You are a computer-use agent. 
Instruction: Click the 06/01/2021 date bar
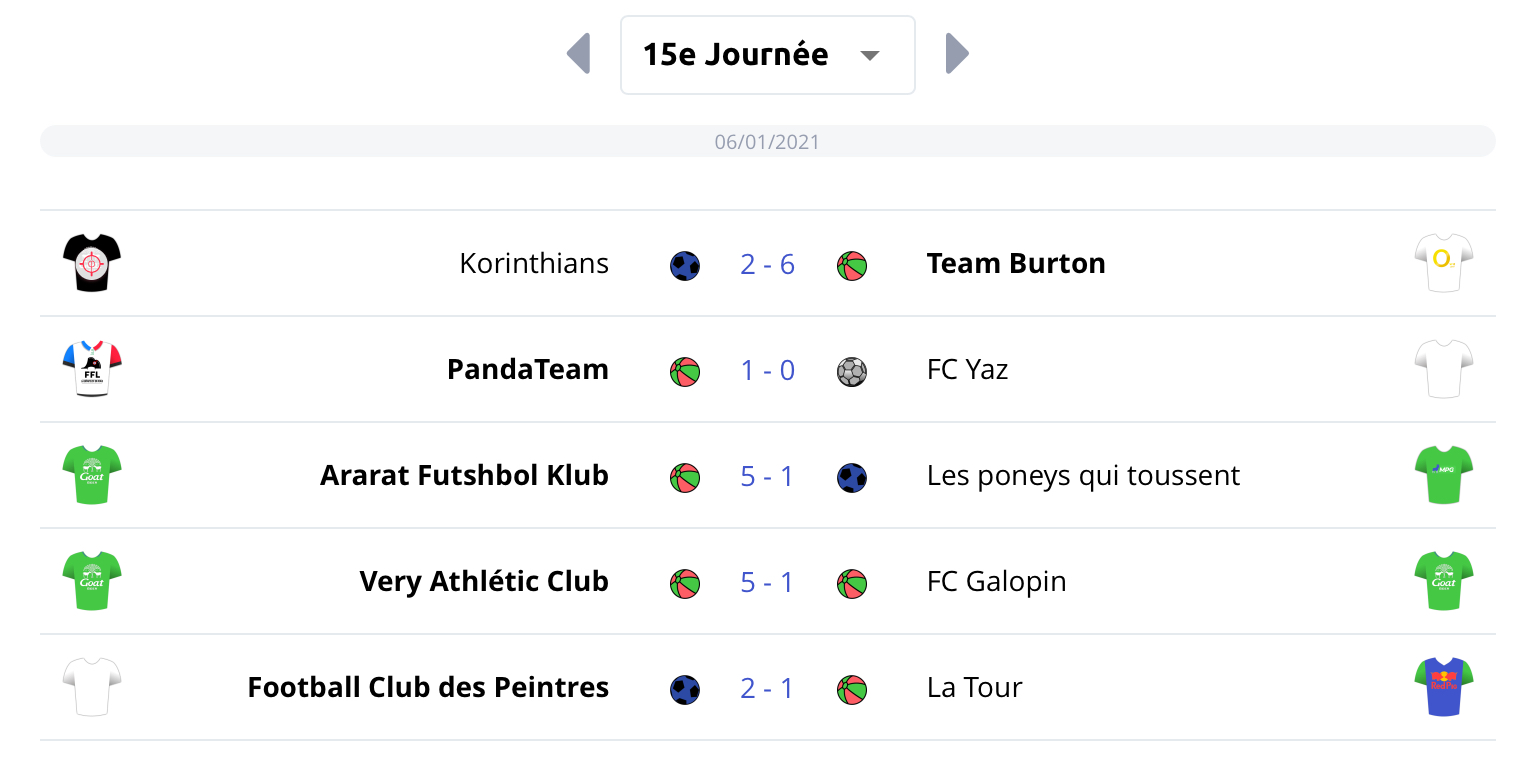[x=767, y=142]
